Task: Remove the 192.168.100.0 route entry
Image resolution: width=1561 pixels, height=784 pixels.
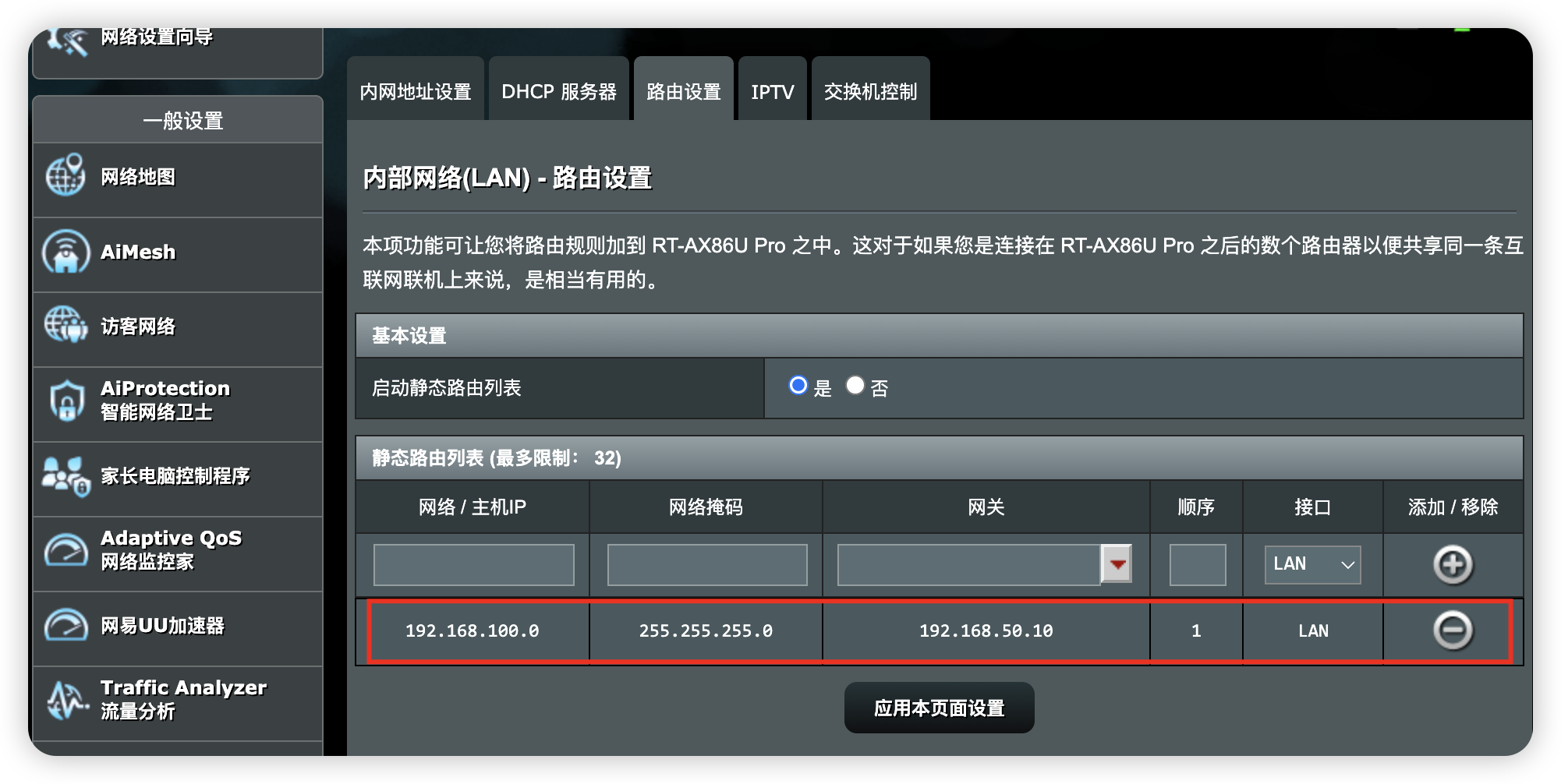Action: click(x=1453, y=630)
